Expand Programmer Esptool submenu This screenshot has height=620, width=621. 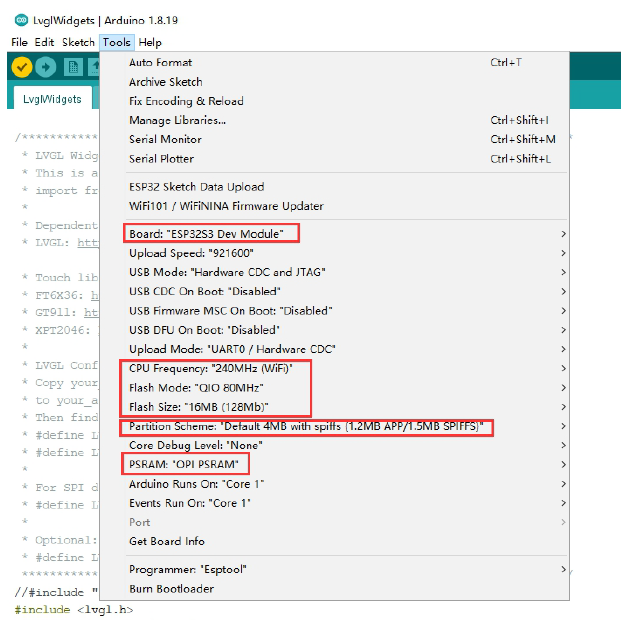pos(334,569)
